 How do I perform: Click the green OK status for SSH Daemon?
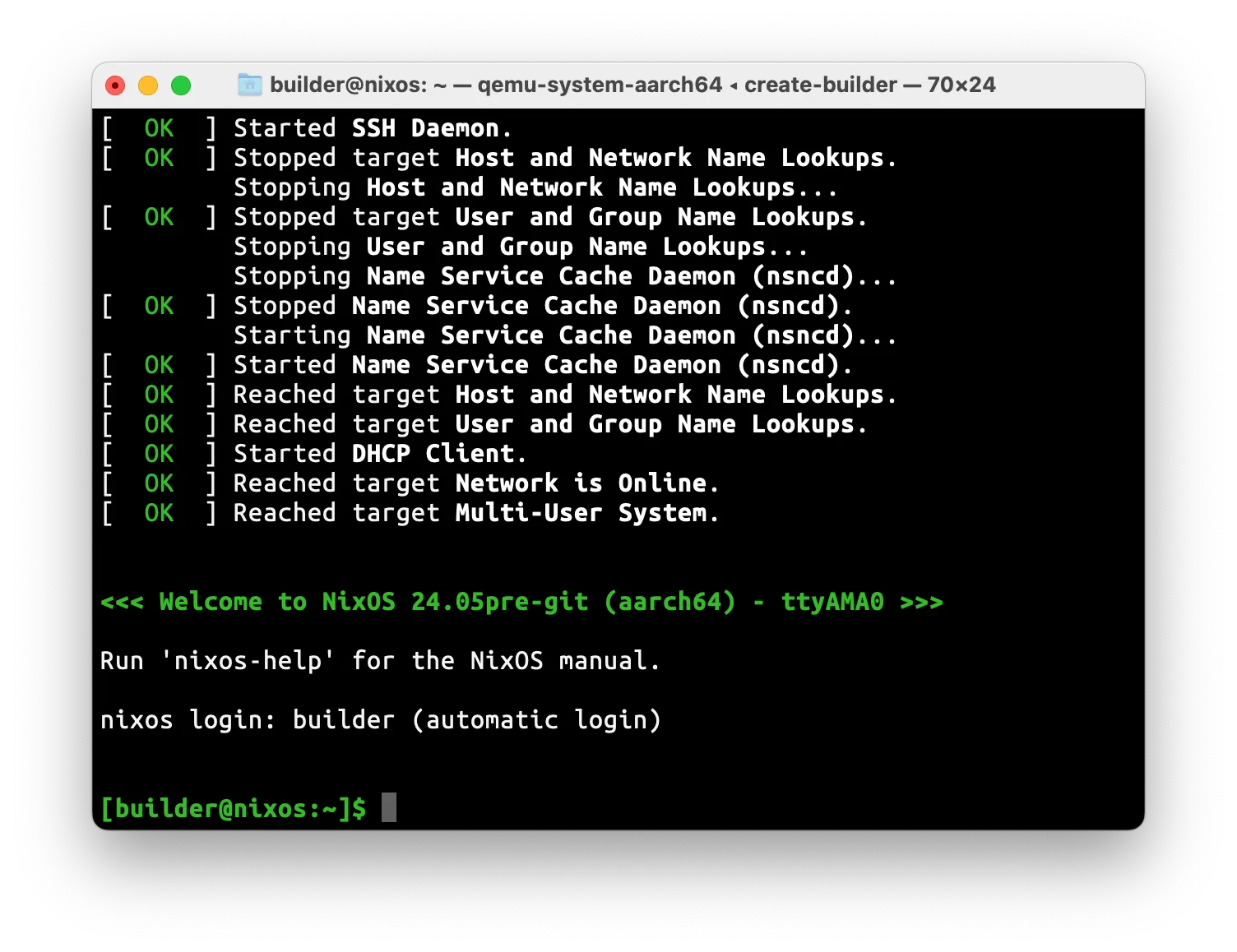pyautogui.click(x=159, y=127)
